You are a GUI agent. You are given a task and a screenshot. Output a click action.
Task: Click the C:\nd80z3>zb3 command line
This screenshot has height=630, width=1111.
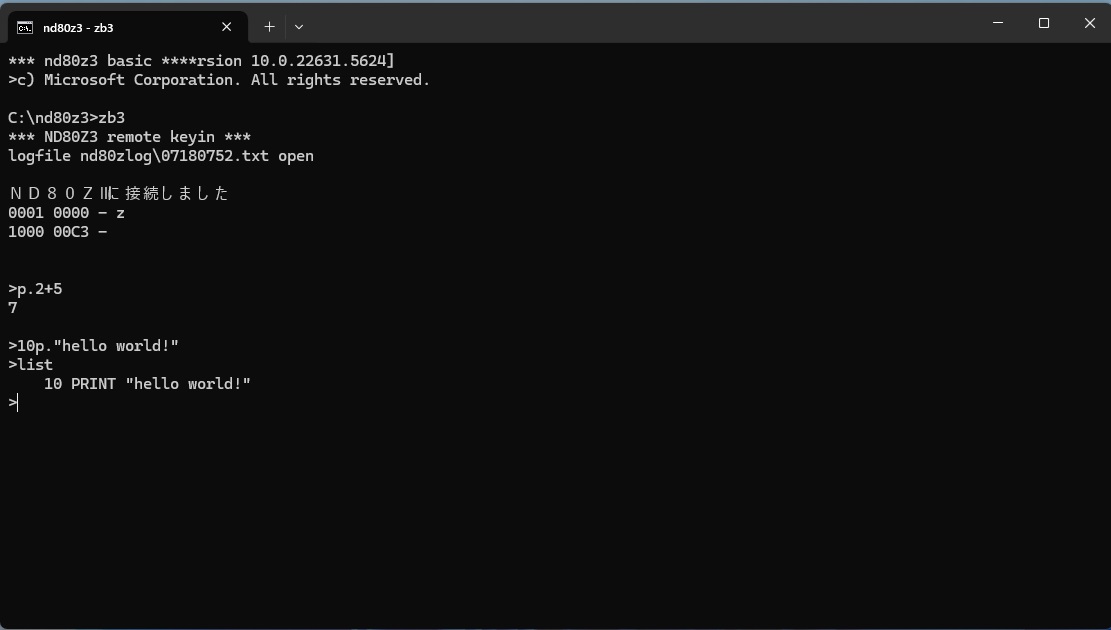point(67,118)
